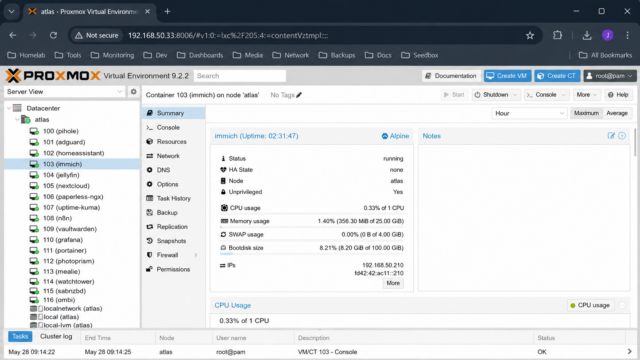Open browser downloads icon
Image resolution: width=640 pixels, height=360 pixels.
point(587,36)
